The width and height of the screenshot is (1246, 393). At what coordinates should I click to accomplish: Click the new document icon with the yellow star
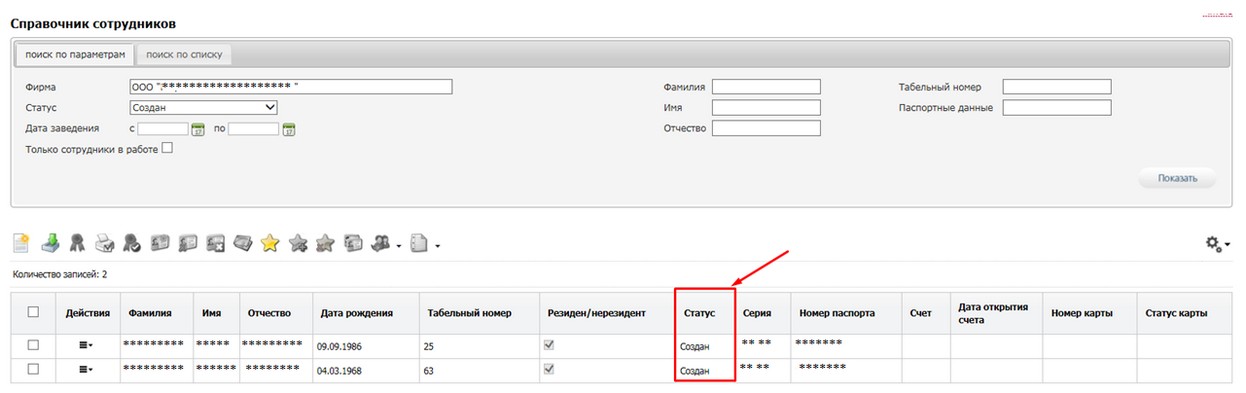click(21, 243)
